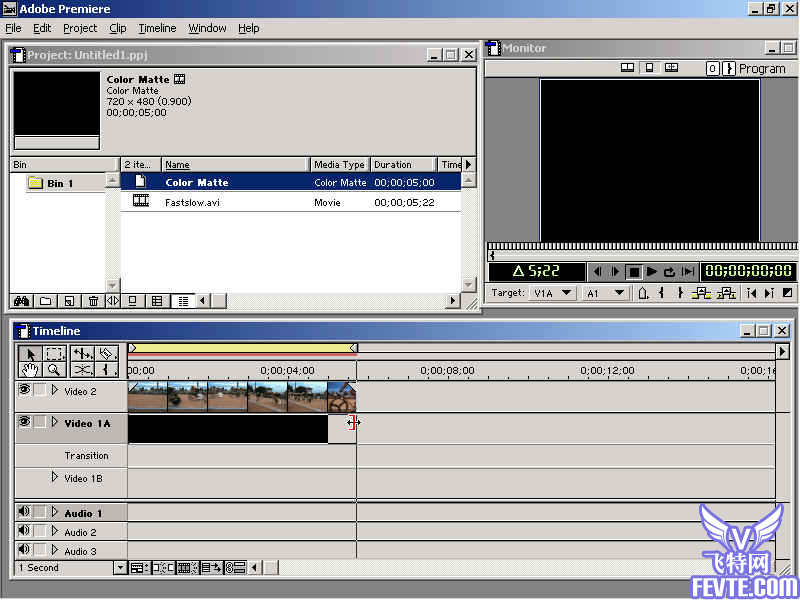Screen dimensions: 800x600
Task: Add a marker in Monitor
Action: [643, 293]
